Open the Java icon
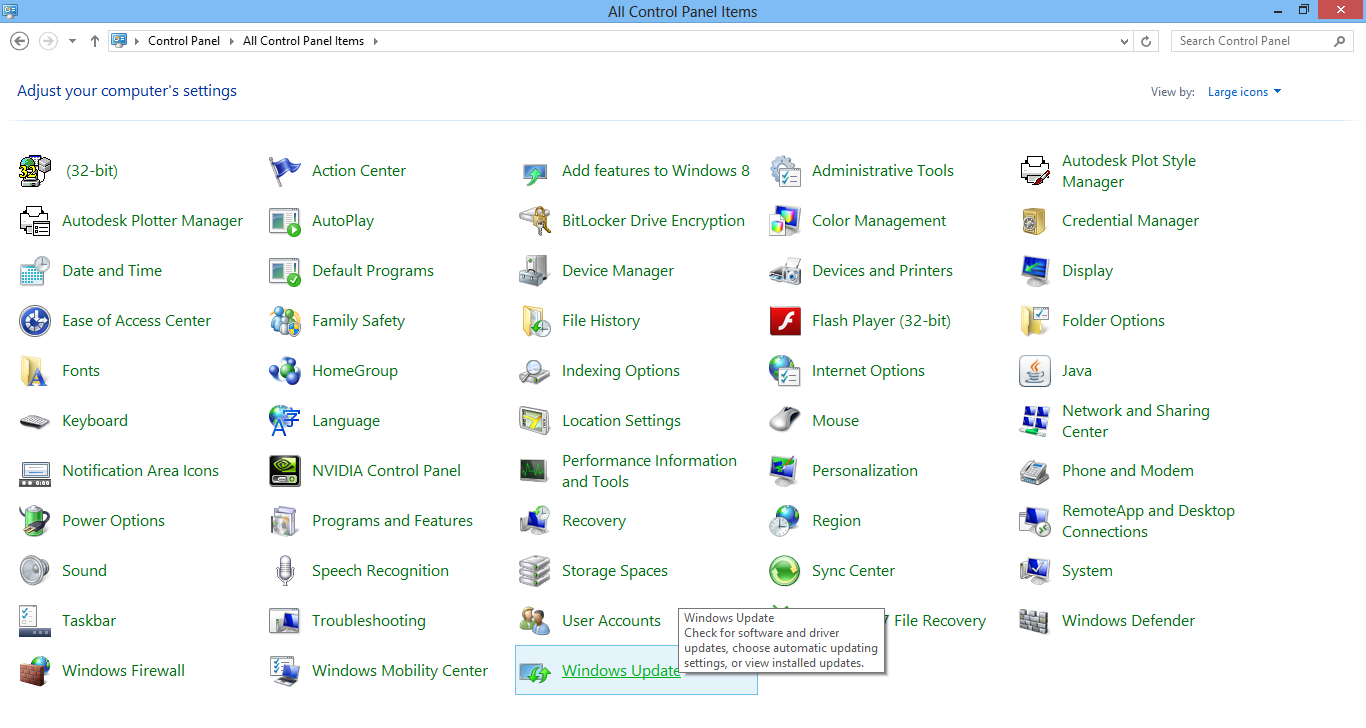This screenshot has width=1366, height=728. 1035,371
